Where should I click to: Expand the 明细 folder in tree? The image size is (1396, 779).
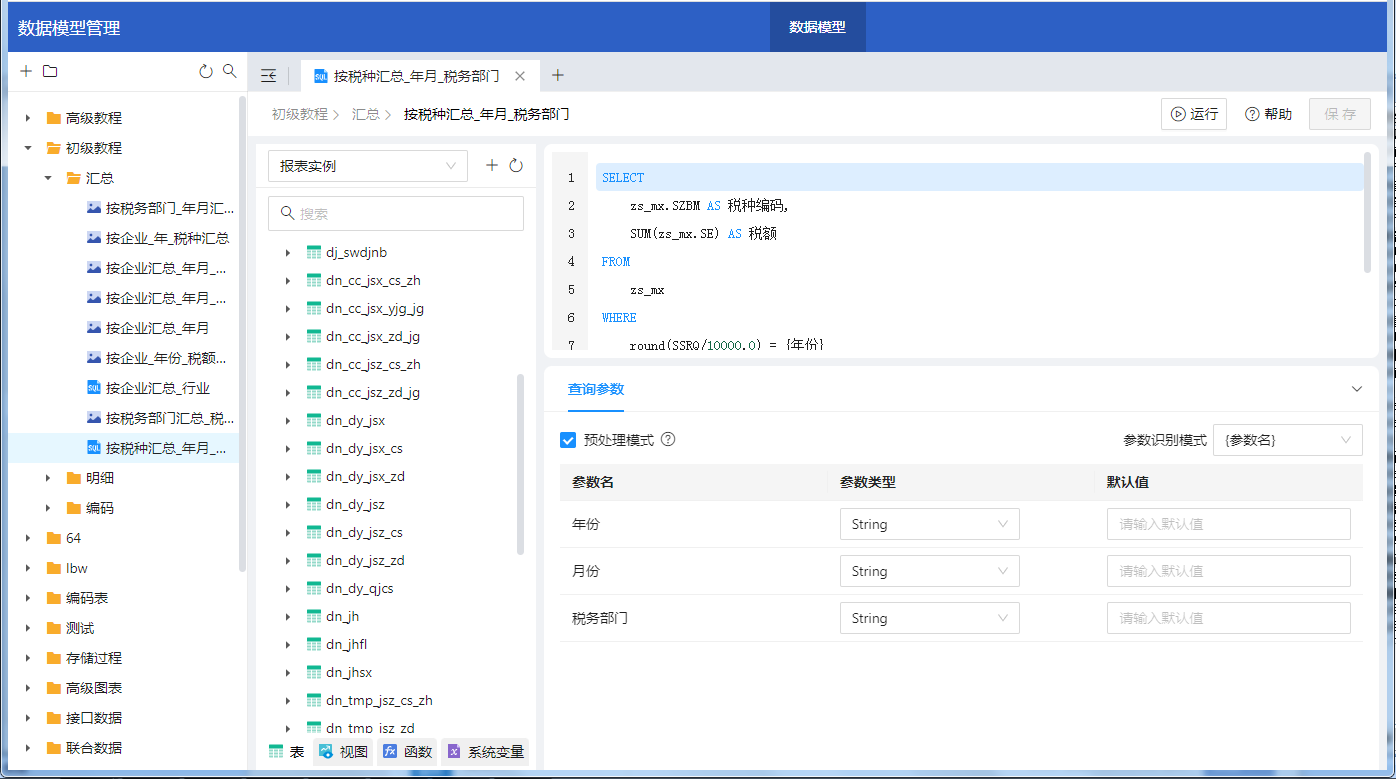(x=48, y=478)
